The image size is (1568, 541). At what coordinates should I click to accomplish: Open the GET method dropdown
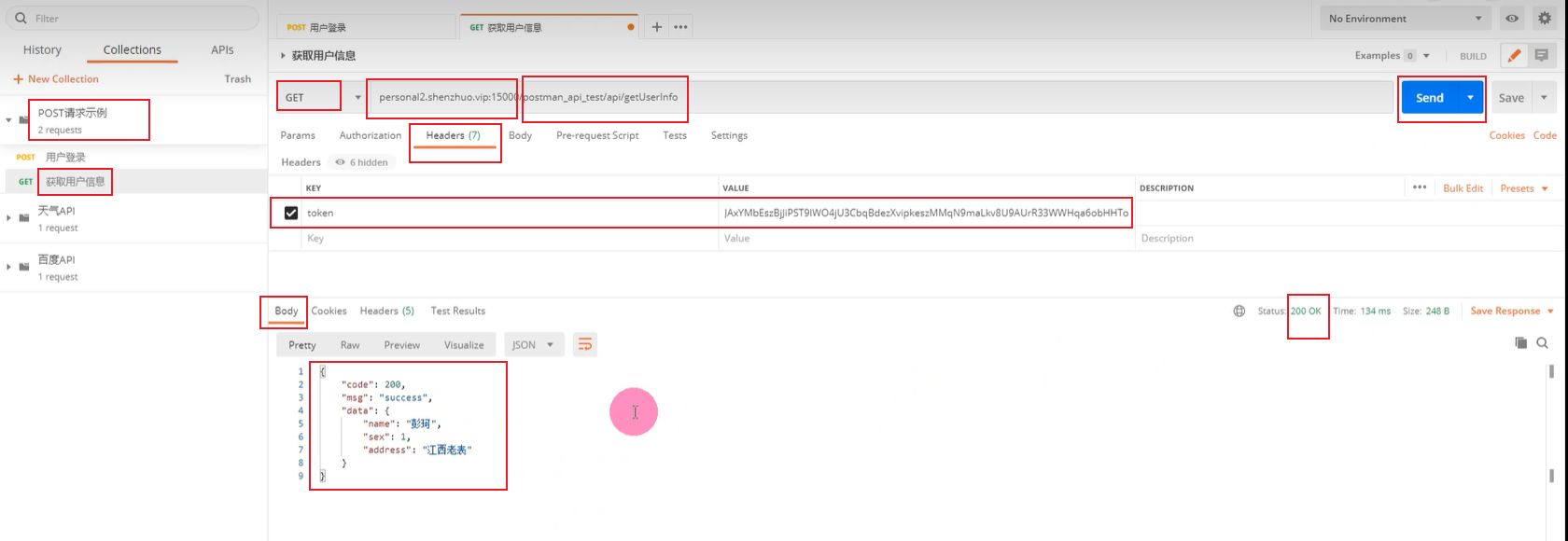(322, 97)
